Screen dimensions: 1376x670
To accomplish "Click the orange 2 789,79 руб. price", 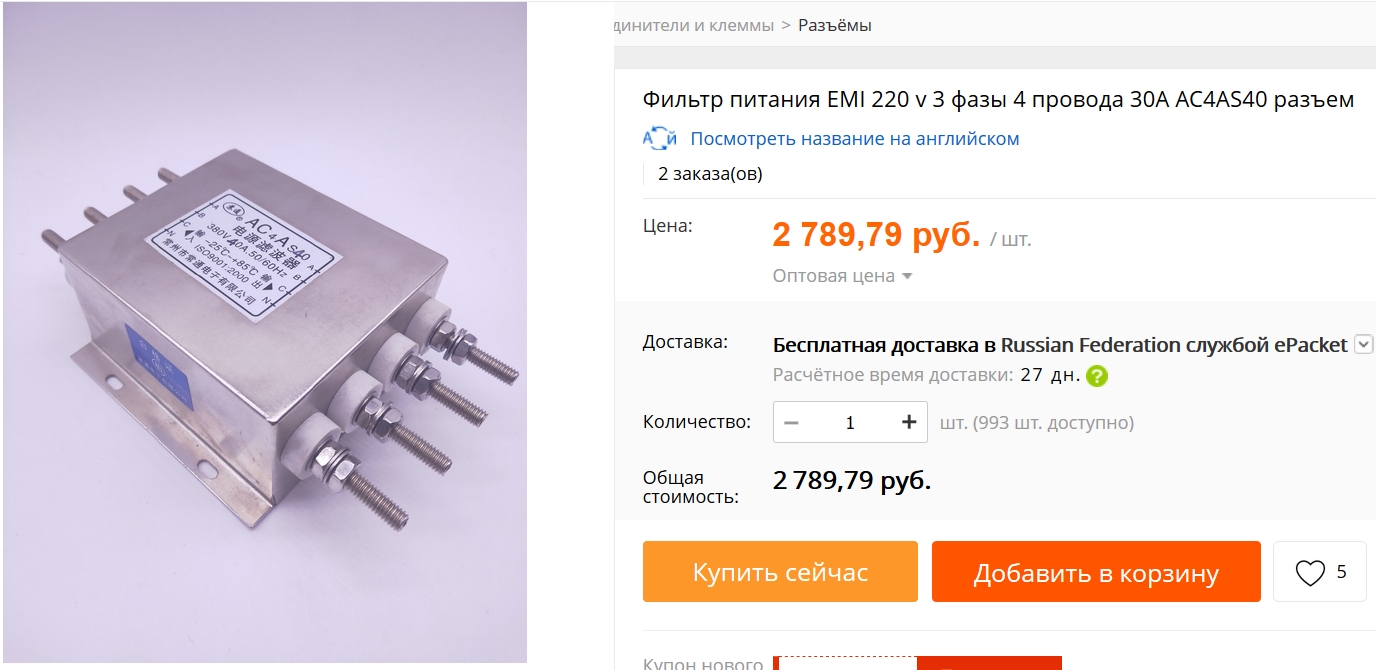I will [876, 234].
